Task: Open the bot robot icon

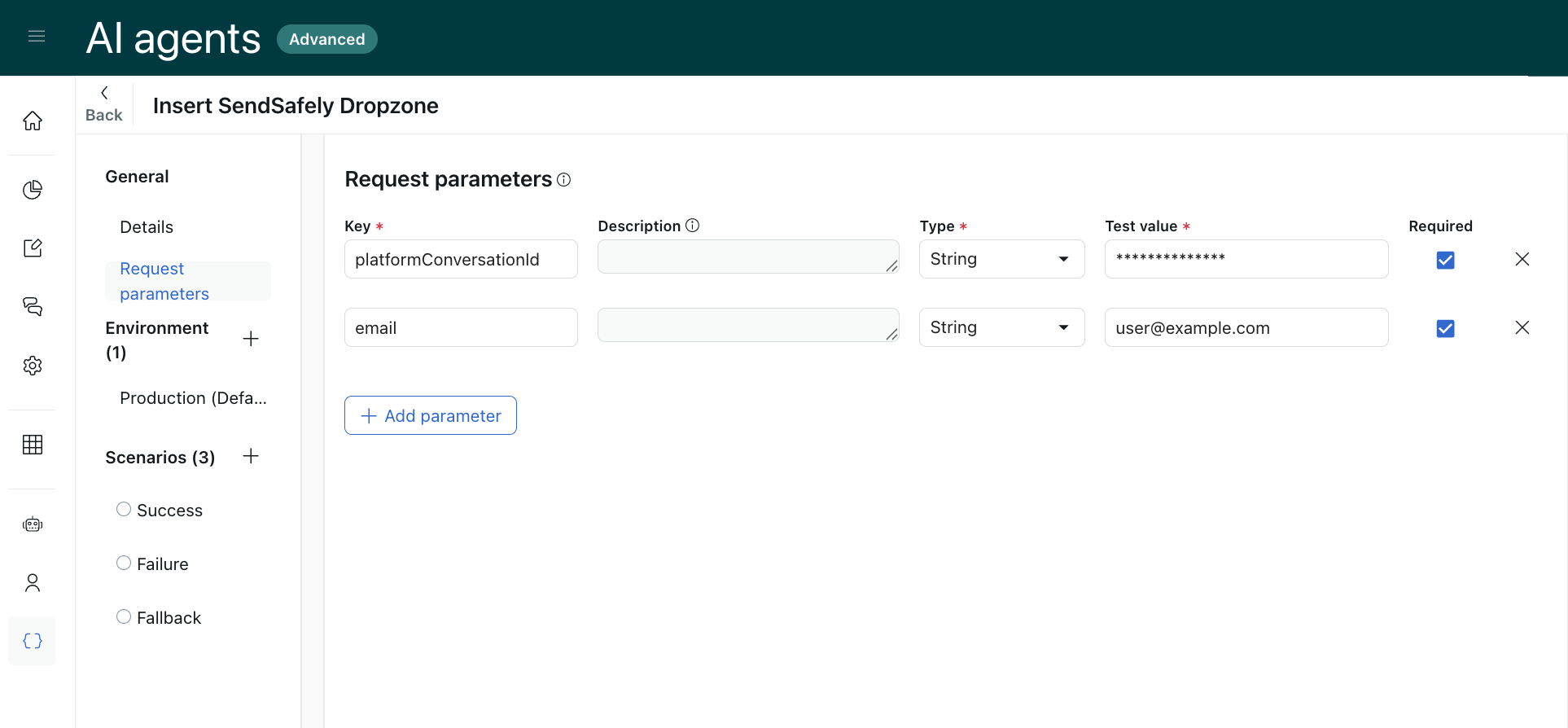Action: coord(33,524)
